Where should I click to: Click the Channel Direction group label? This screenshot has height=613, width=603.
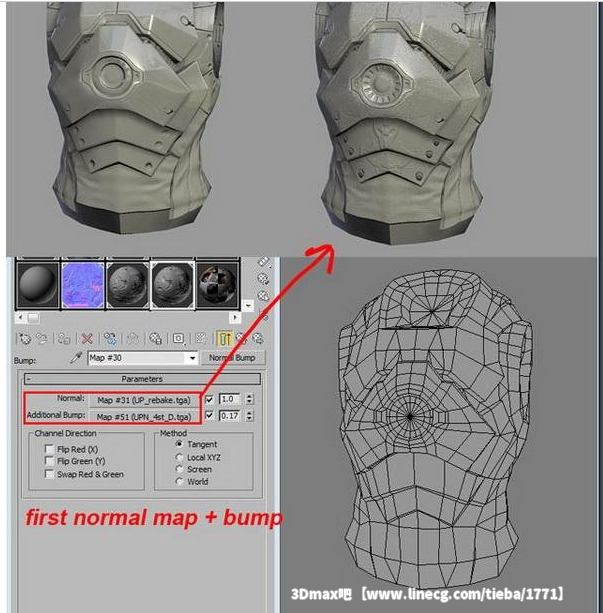pyautogui.click(x=65, y=433)
